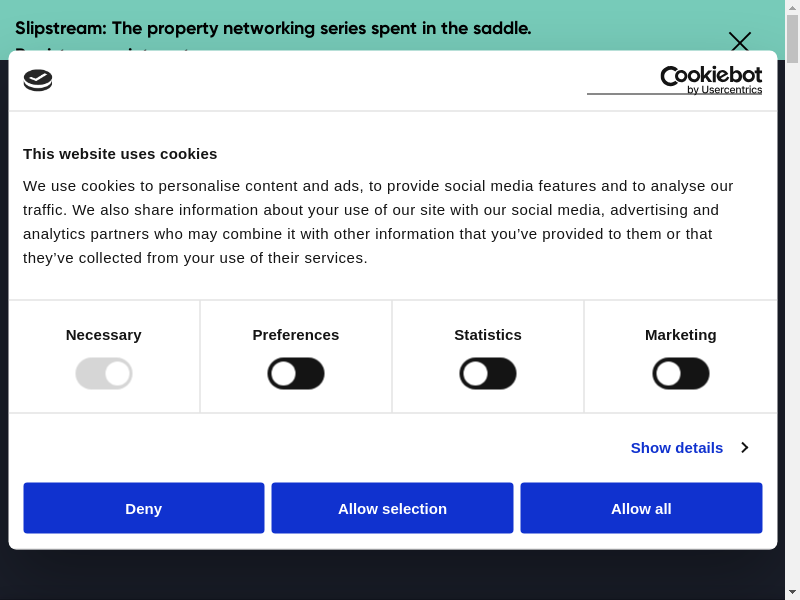Click the Marketing category label
Image resolution: width=800 pixels, height=600 pixels.
click(x=681, y=335)
